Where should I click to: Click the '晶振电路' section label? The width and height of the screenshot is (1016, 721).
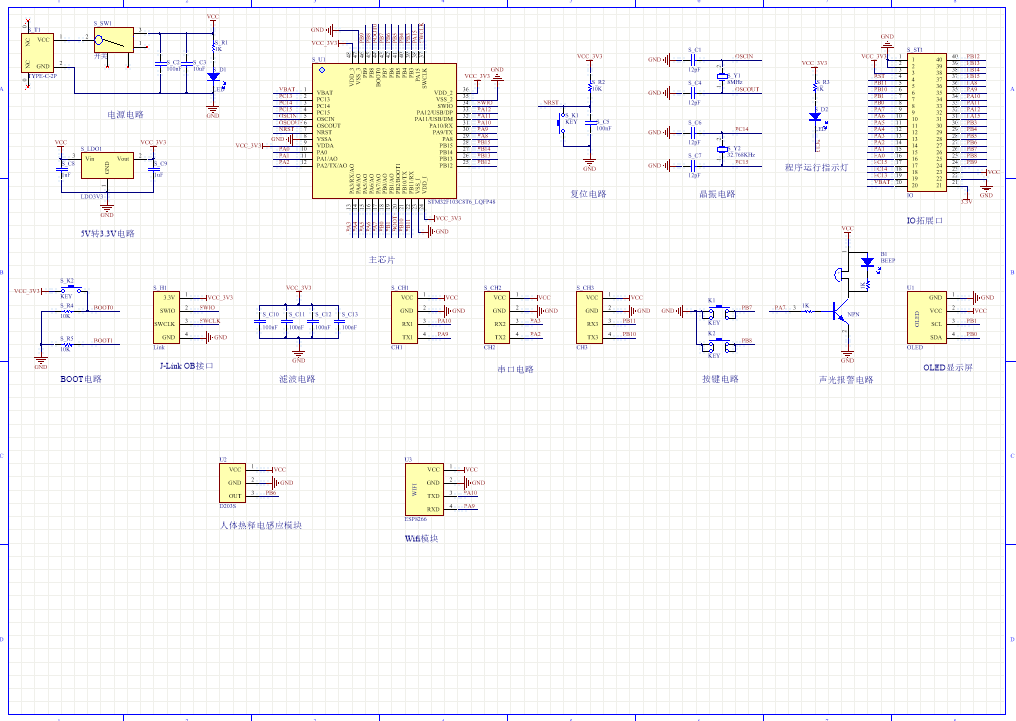coord(717,194)
